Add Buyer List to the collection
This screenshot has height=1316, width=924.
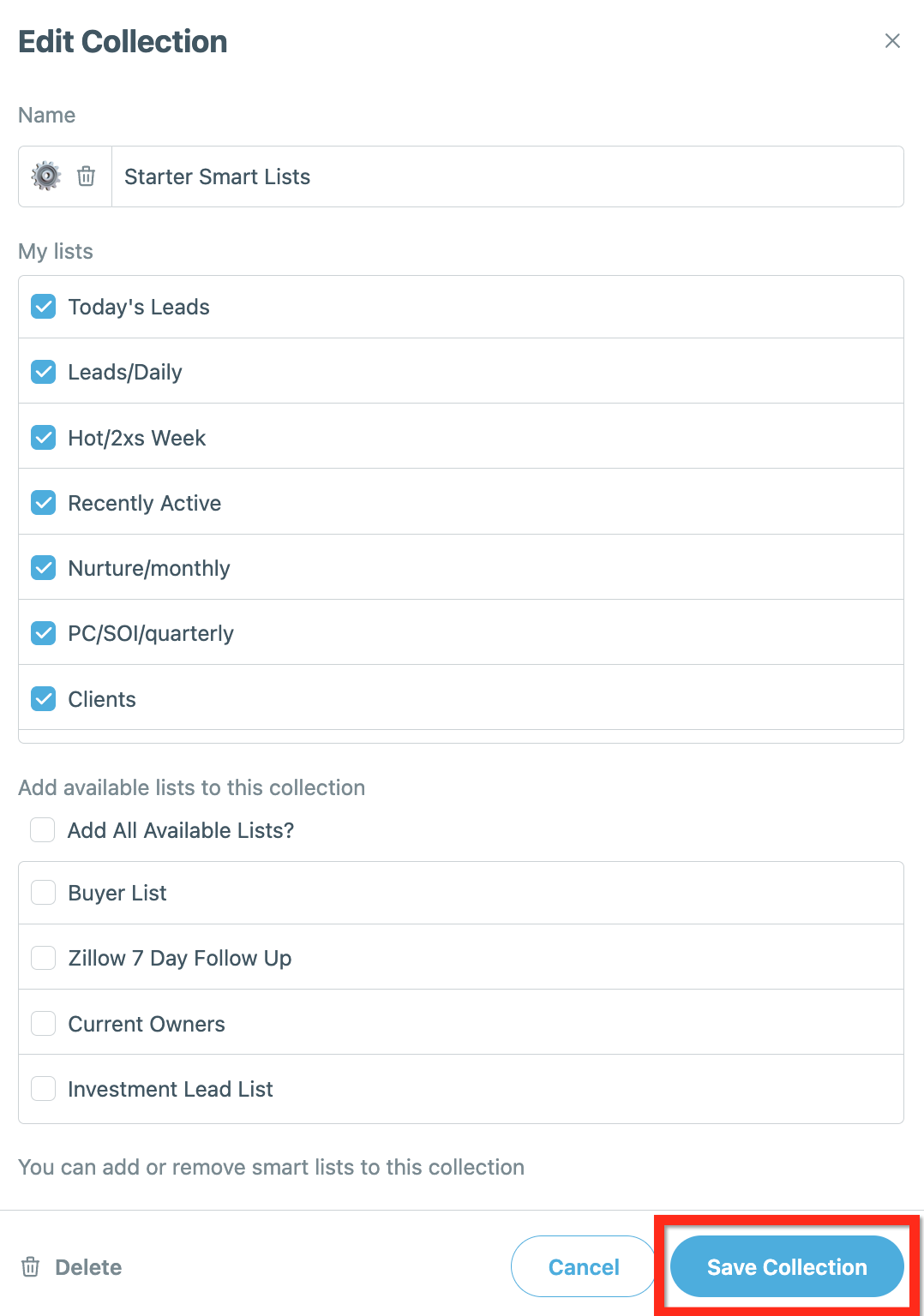tap(44, 893)
